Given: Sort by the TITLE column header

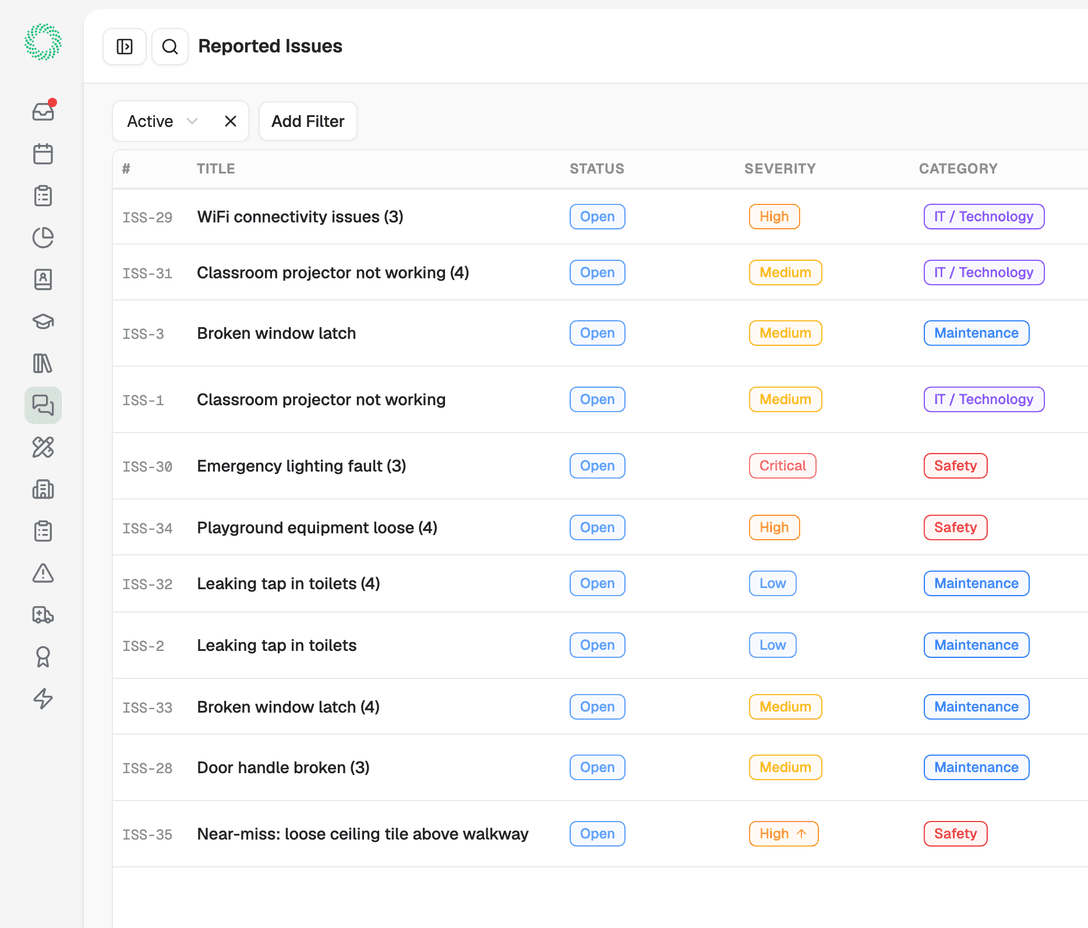Looking at the screenshot, I should [216, 169].
